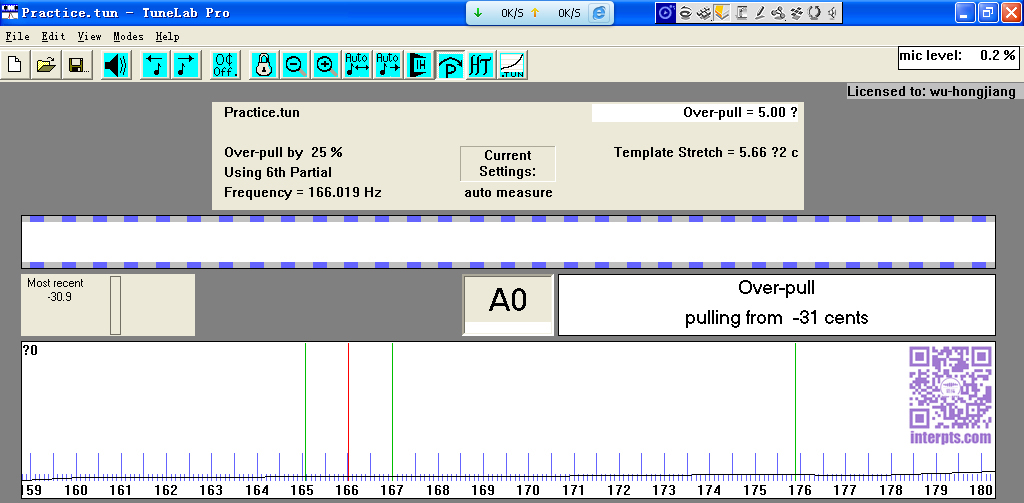
Task: Toggle the over-pull mode P icon
Action: pos(450,65)
